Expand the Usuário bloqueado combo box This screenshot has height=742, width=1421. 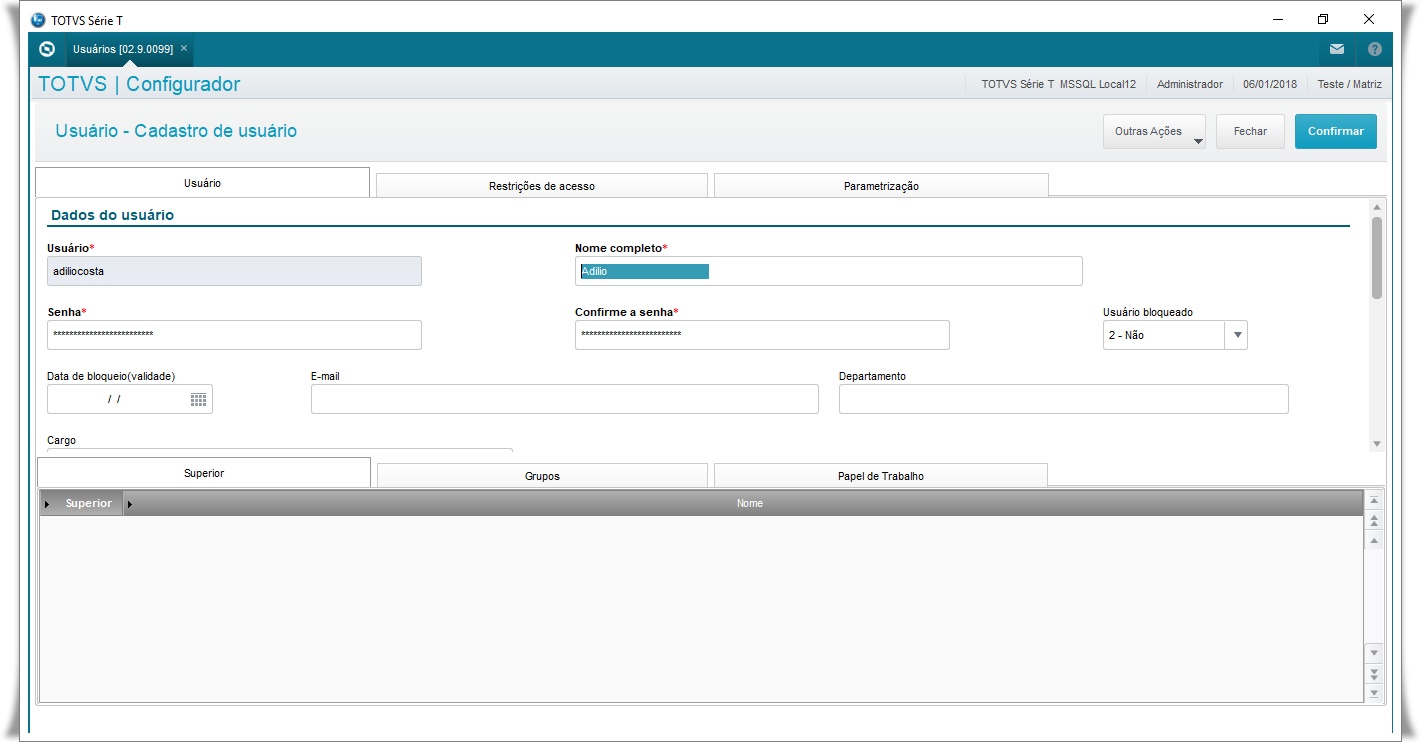tap(1238, 335)
